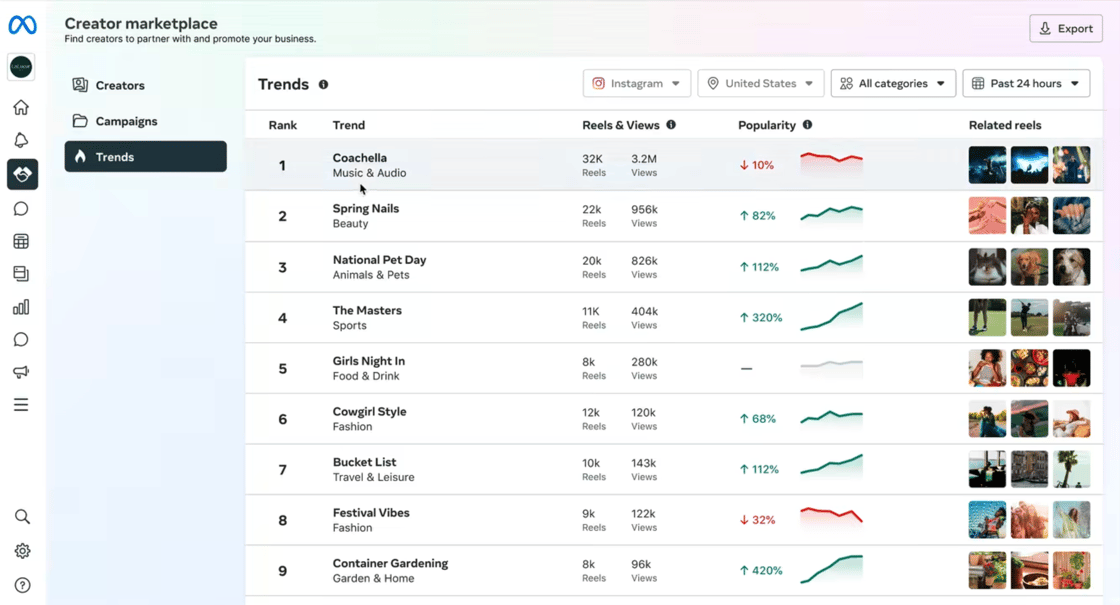Click the info icon next to Trends title
1120x605 pixels.
pos(324,84)
